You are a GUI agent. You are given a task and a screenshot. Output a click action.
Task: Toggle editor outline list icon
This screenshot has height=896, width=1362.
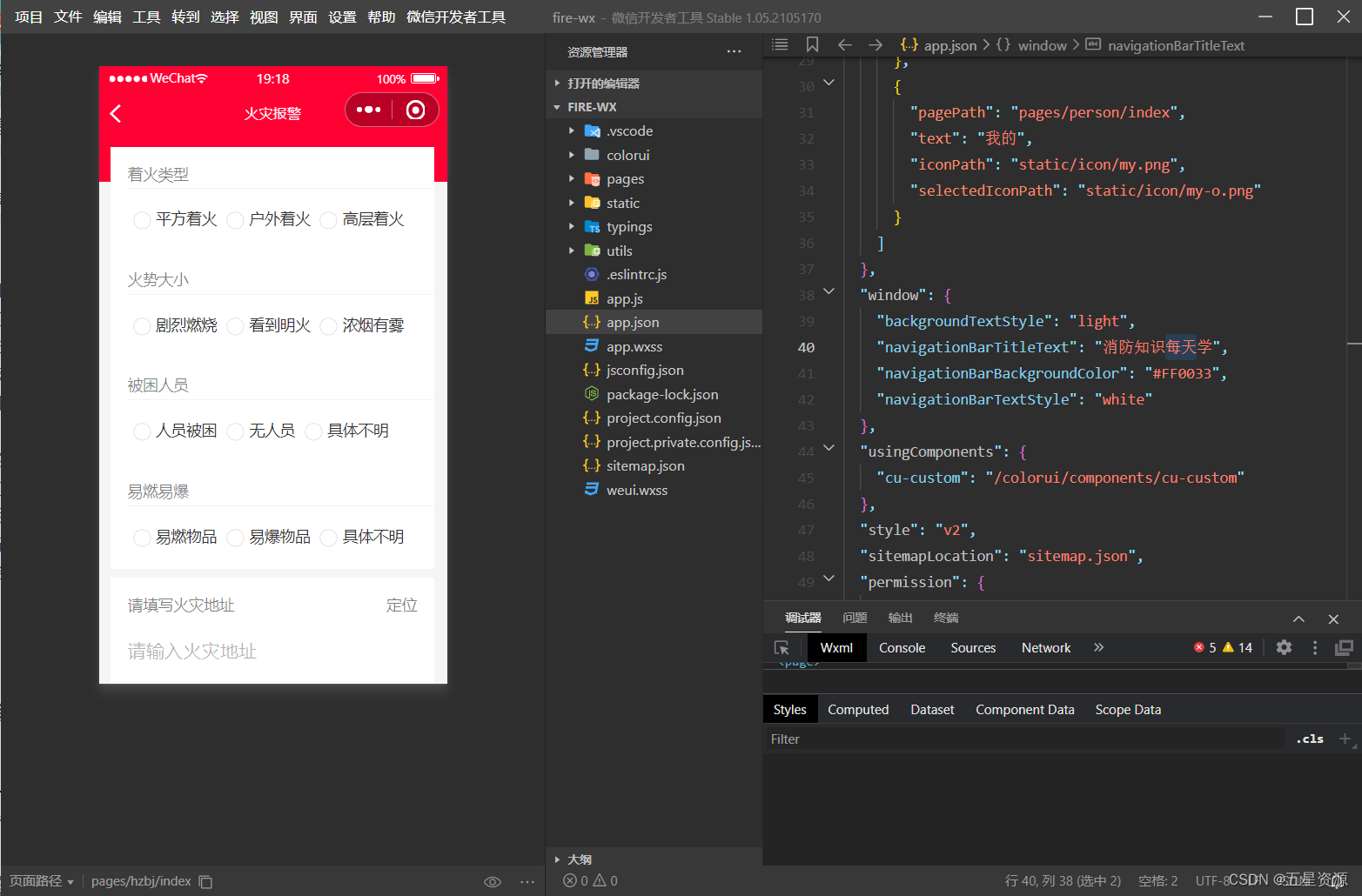coord(780,44)
